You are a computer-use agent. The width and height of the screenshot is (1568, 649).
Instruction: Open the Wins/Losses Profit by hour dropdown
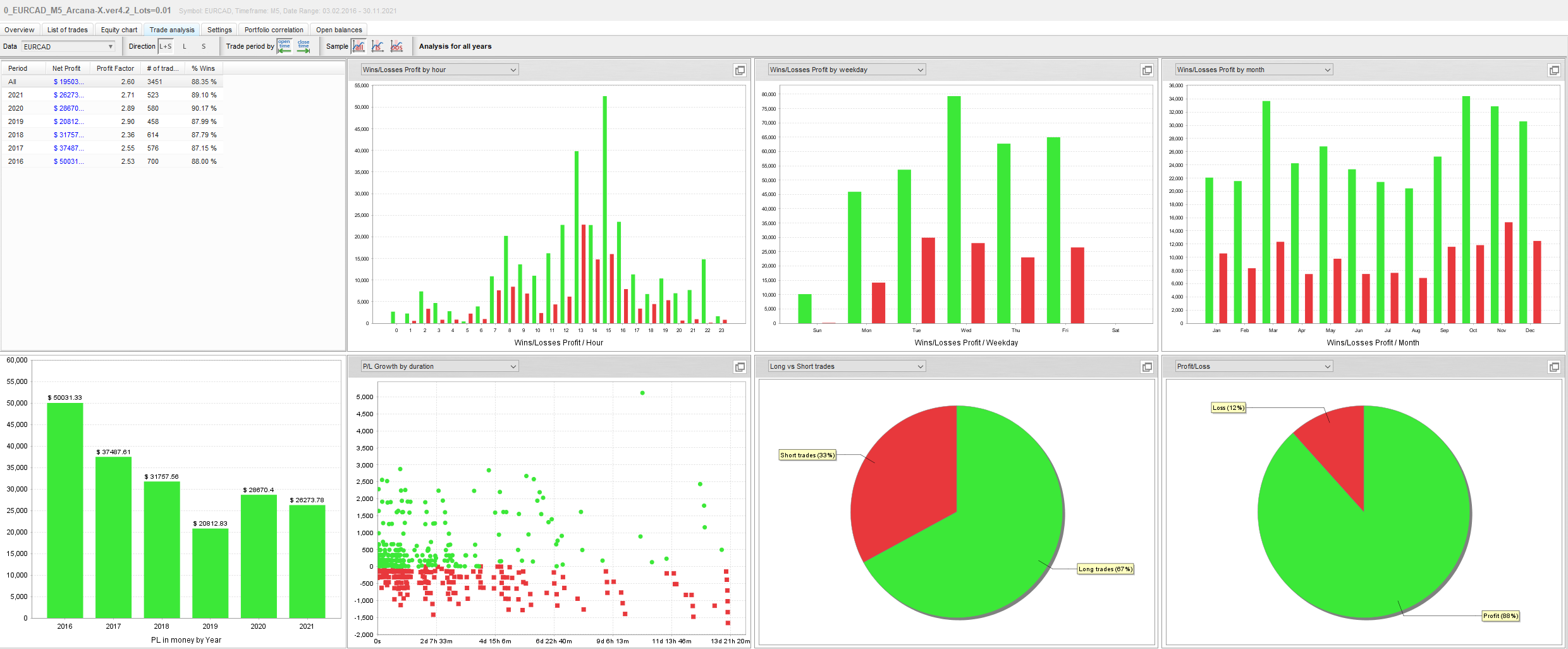coord(439,70)
